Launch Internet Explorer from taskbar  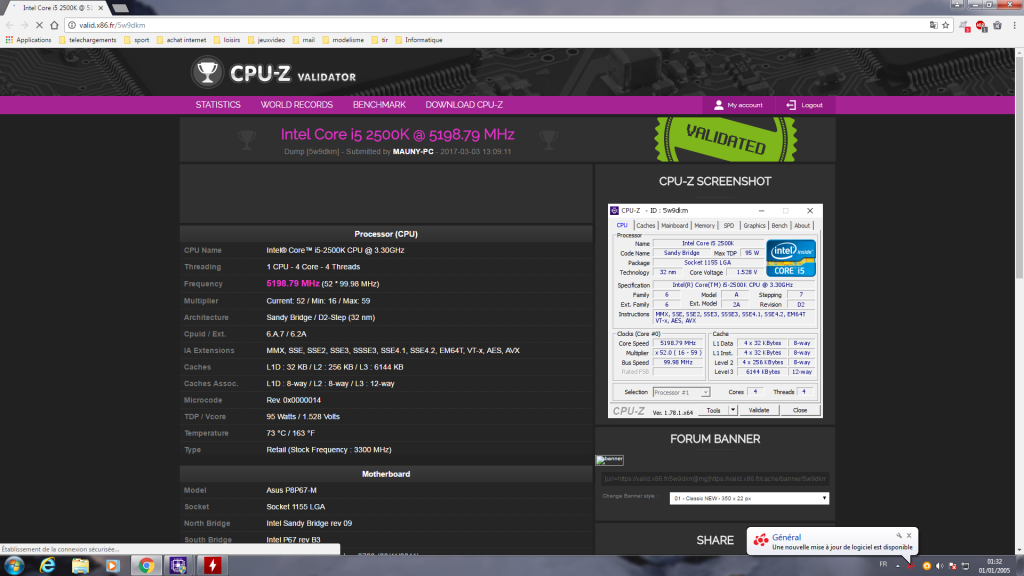tap(47, 566)
